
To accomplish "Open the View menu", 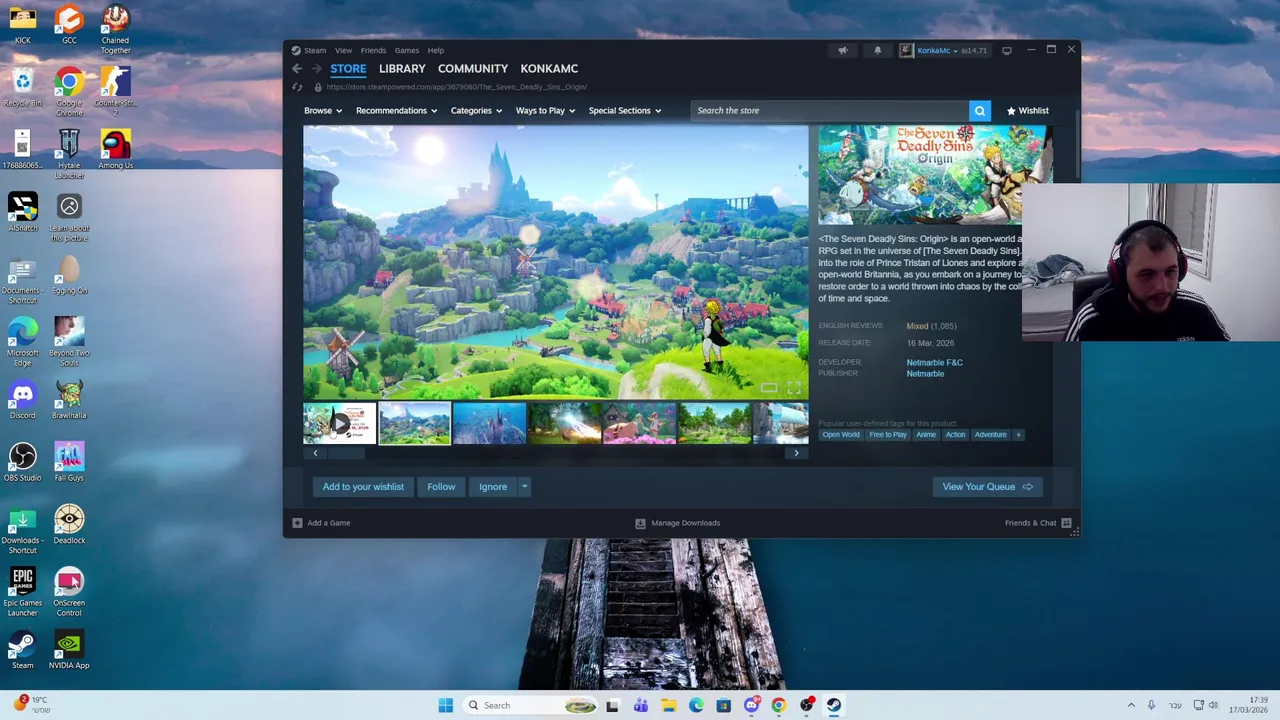I will (343, 50).
